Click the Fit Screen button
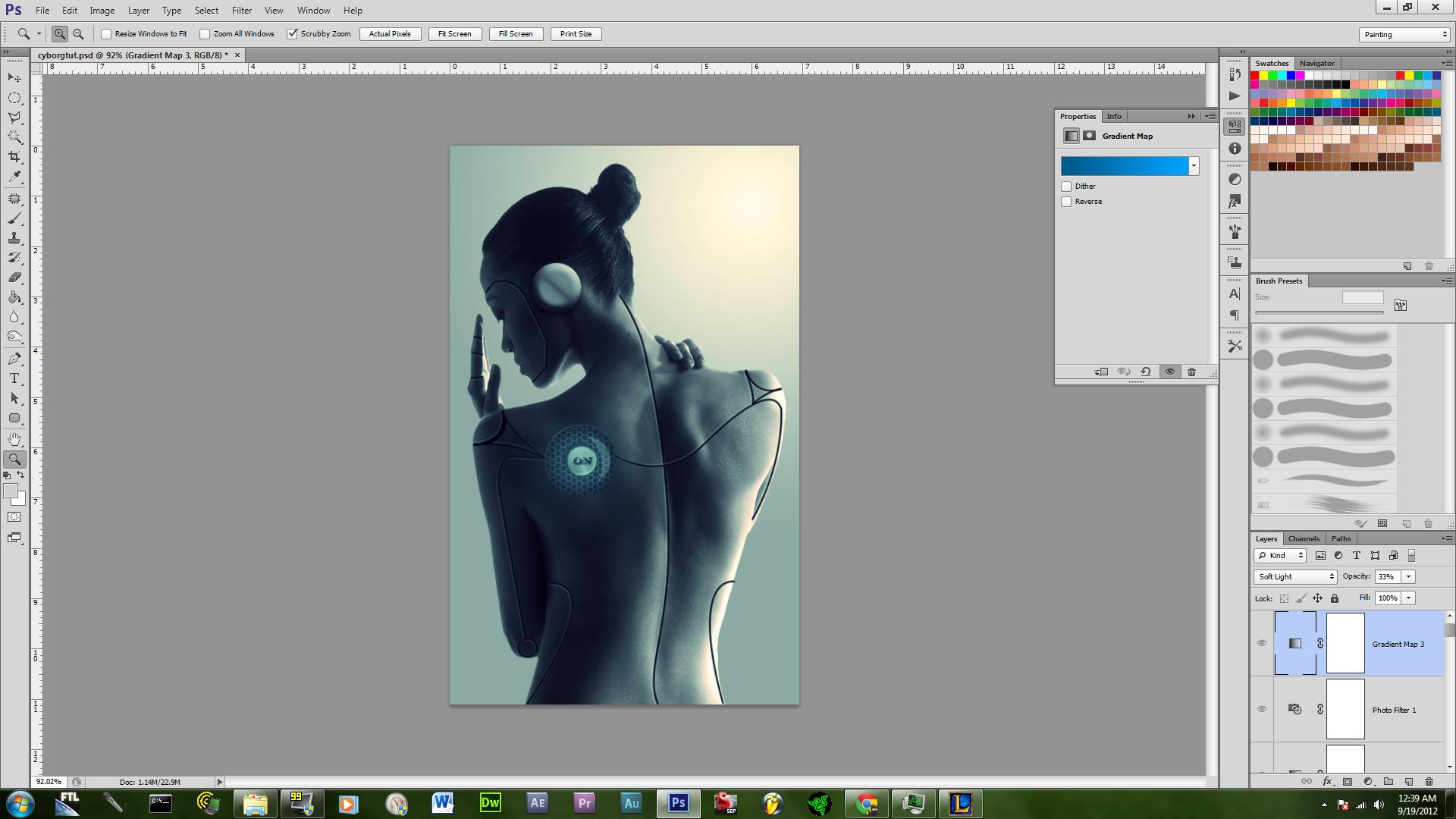1456x819 pixels. (x=454, y=34)
